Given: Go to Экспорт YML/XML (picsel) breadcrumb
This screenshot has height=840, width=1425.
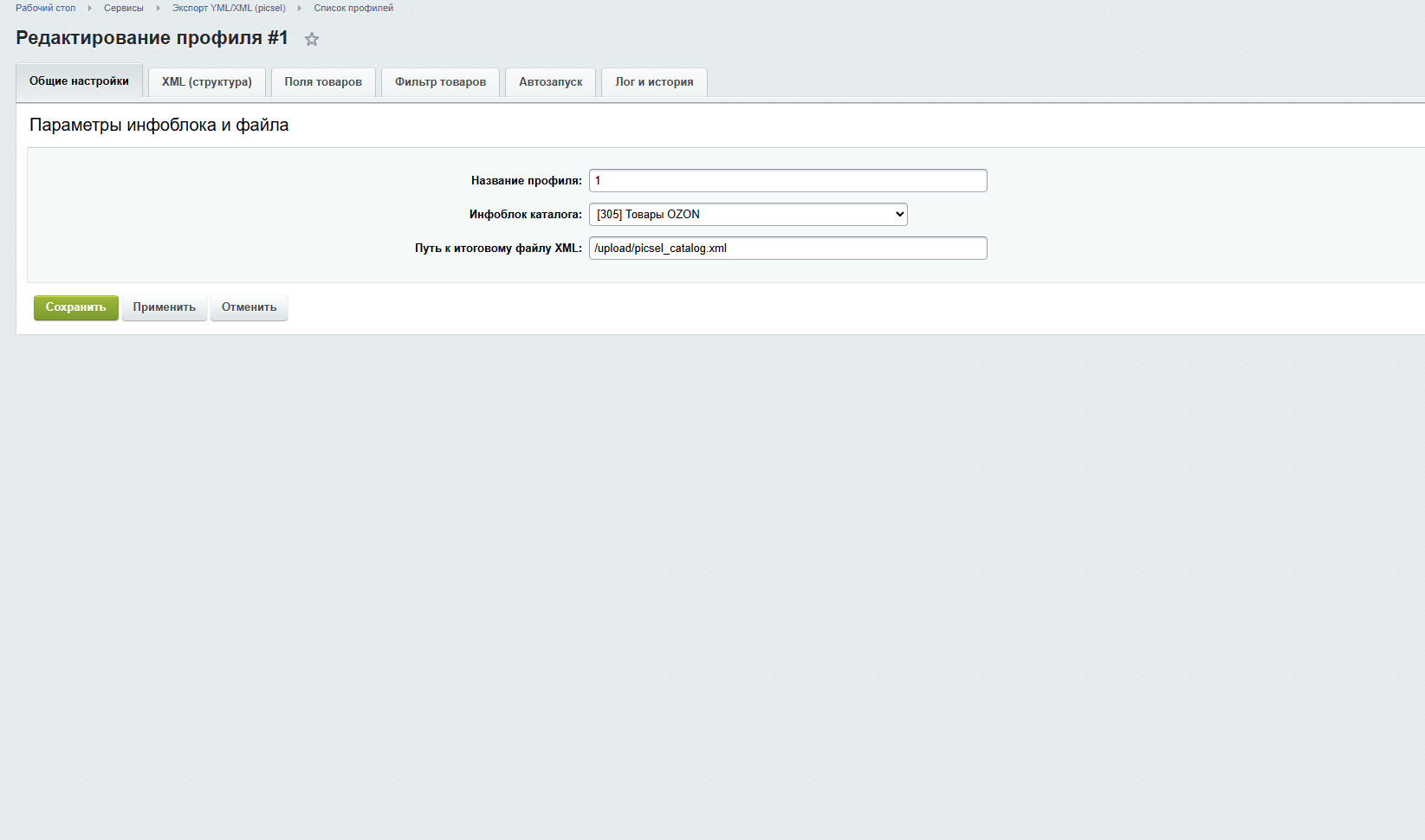Looking at the screenshot, I should pos(229,8).
